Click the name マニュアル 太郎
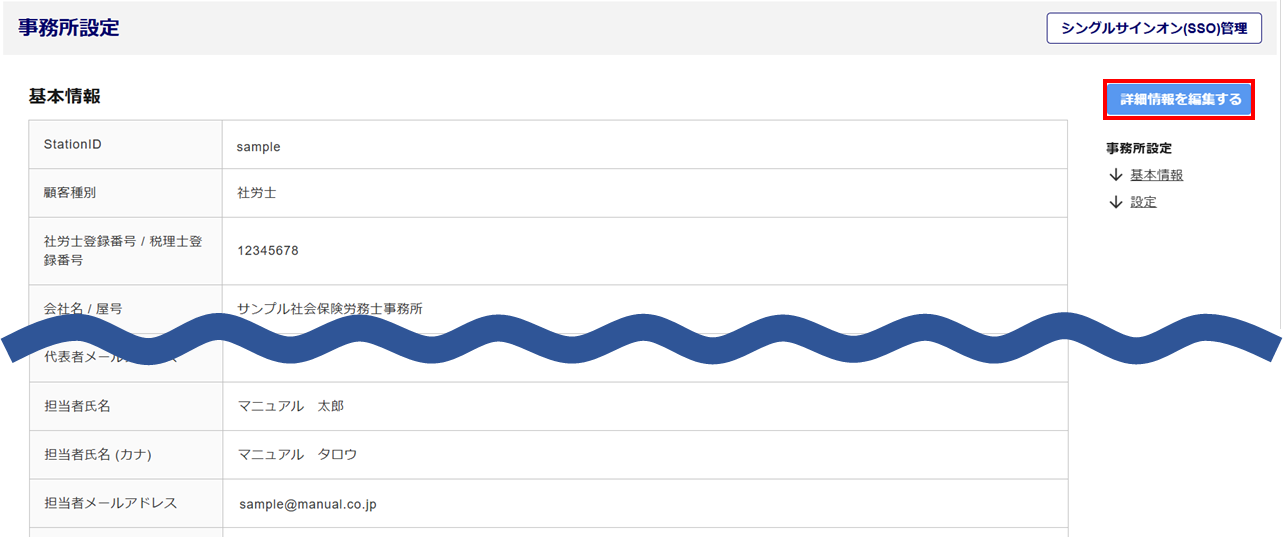This screenshot has height=537, width=1283. (x=290, y=406)
